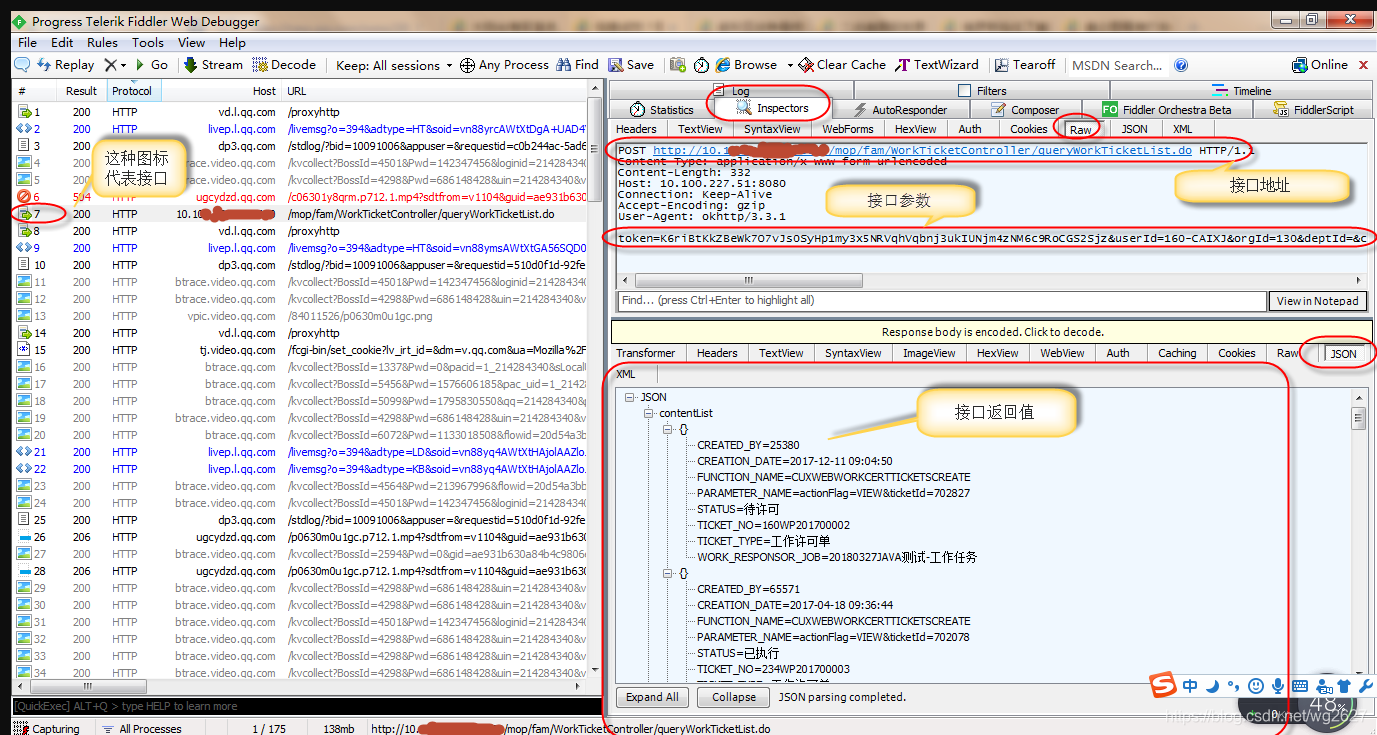Take a screenshot with the camera icon
The image size is (1377, 735).
tap(678, 65)
